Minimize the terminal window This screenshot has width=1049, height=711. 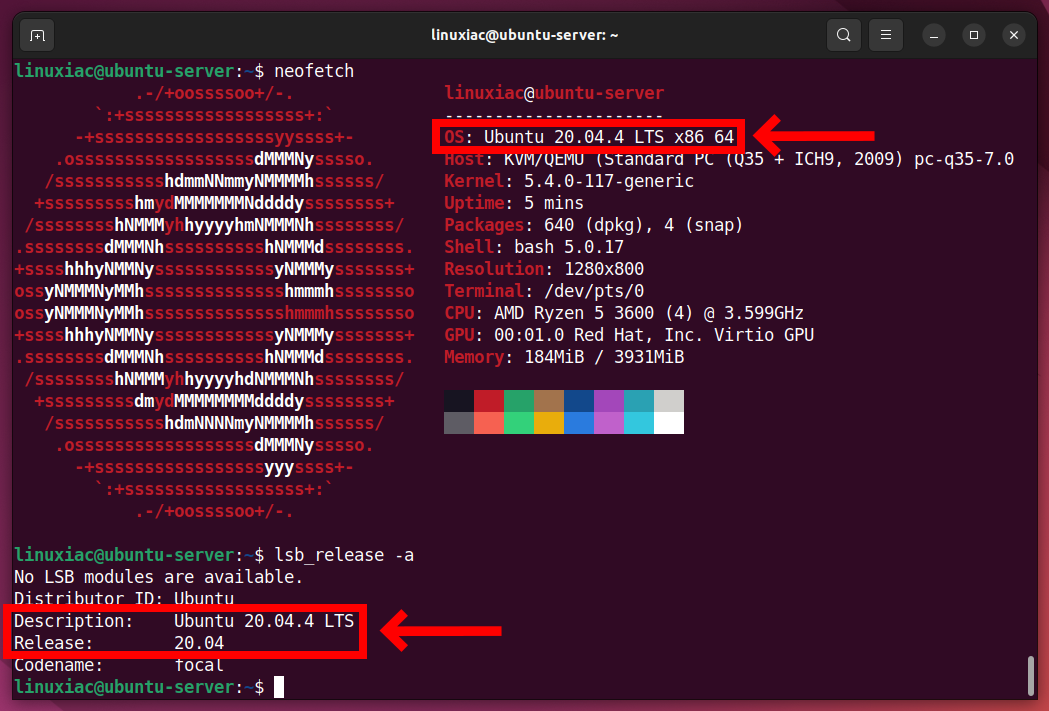(933, 35)
